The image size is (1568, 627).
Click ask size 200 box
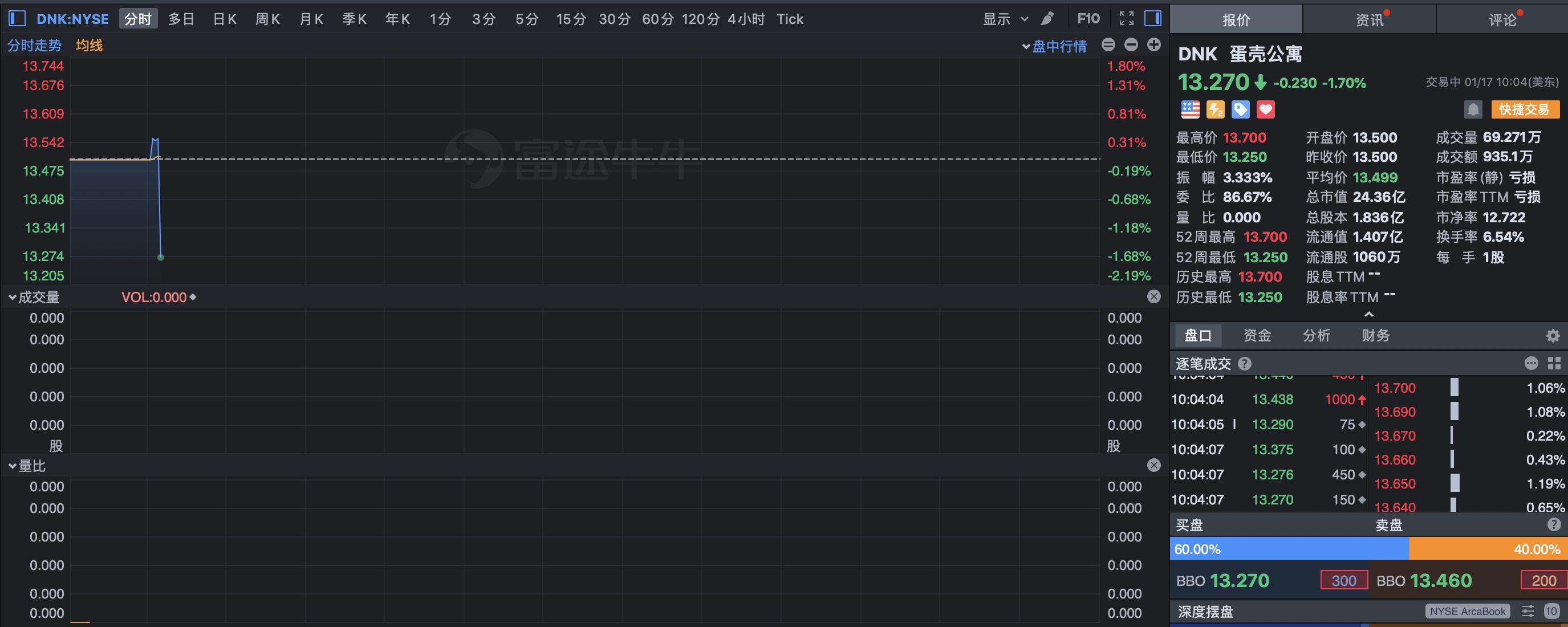pos(1544,581)
